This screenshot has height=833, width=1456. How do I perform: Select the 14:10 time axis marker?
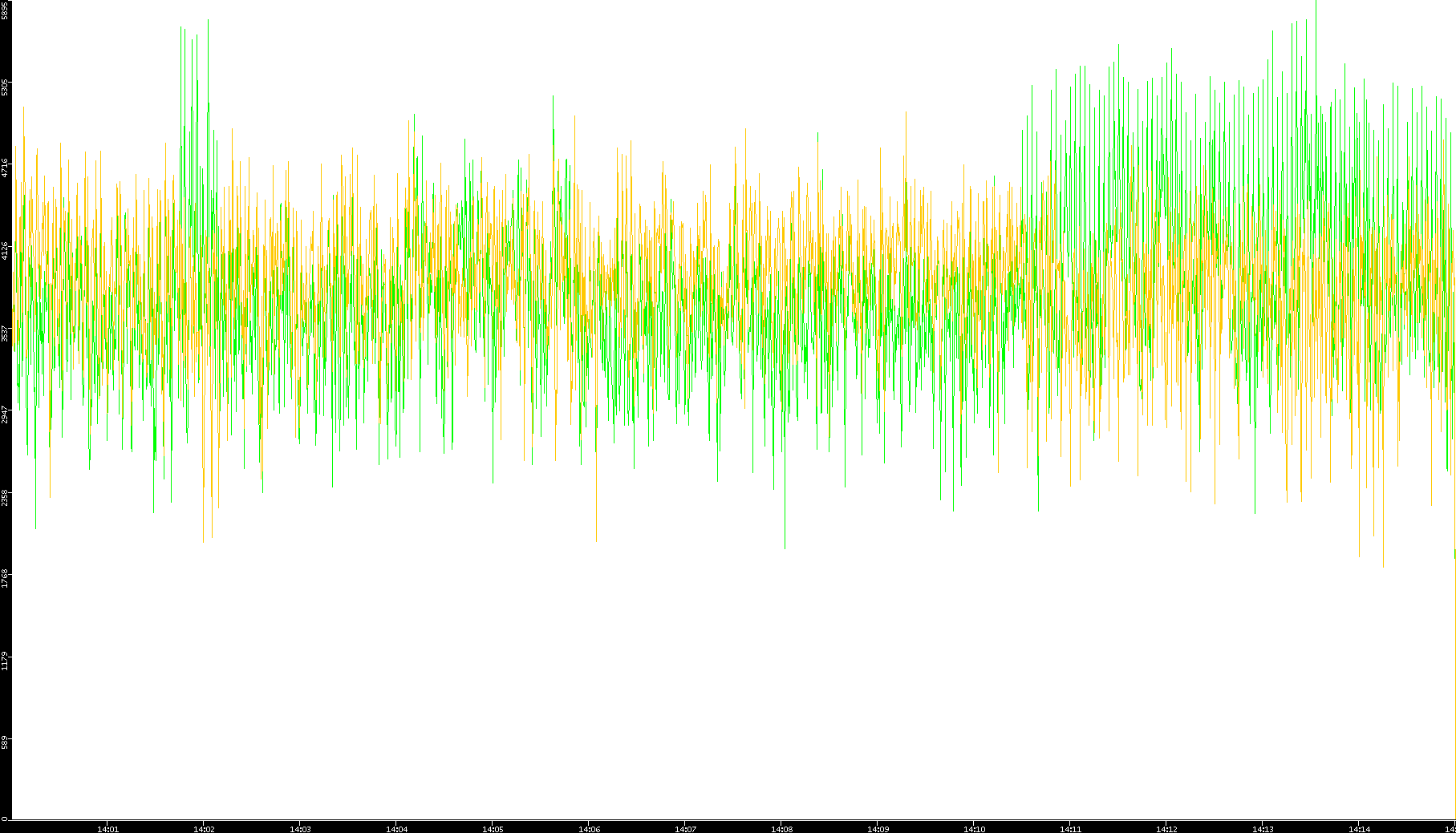click(x=974, y=829)
